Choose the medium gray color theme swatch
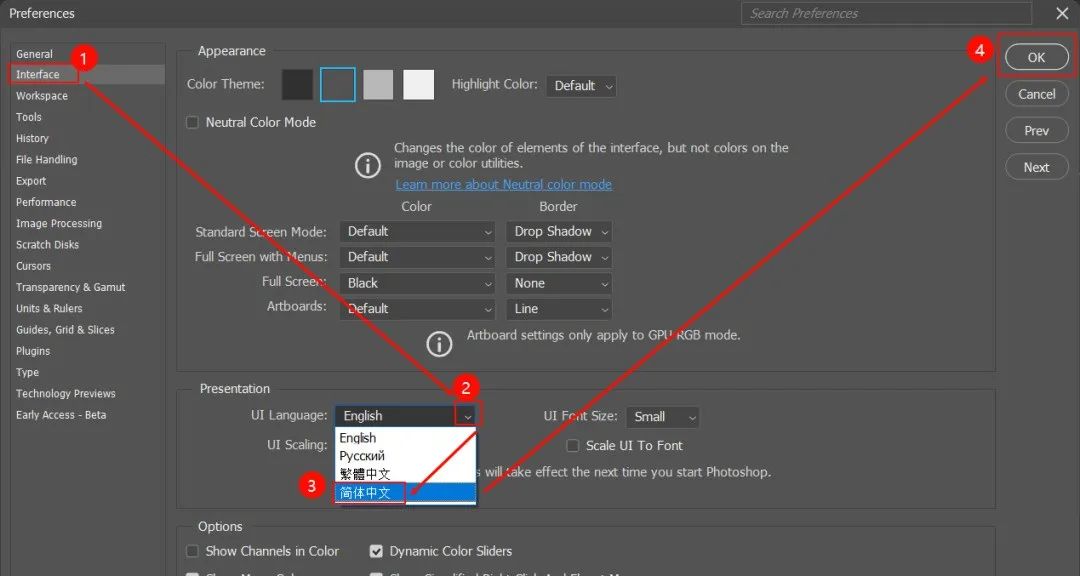The height and width of the screenshot is (576, 1080). tap(378, 85)
